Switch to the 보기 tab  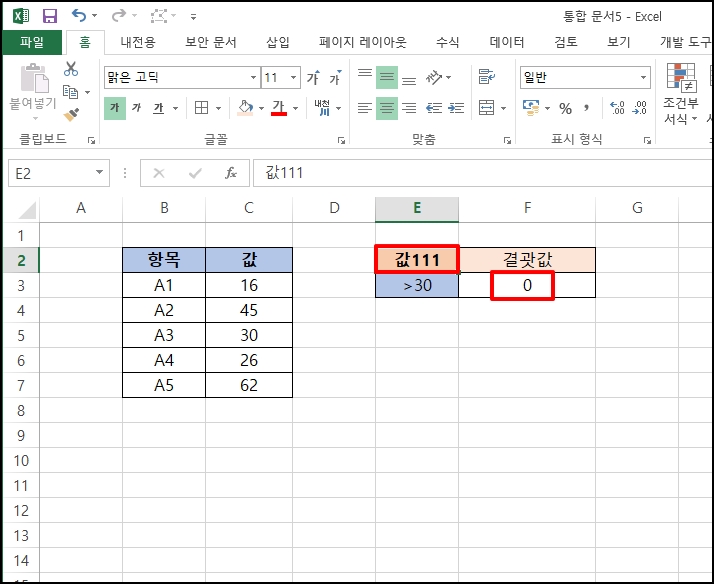click(x=619, y=42)
